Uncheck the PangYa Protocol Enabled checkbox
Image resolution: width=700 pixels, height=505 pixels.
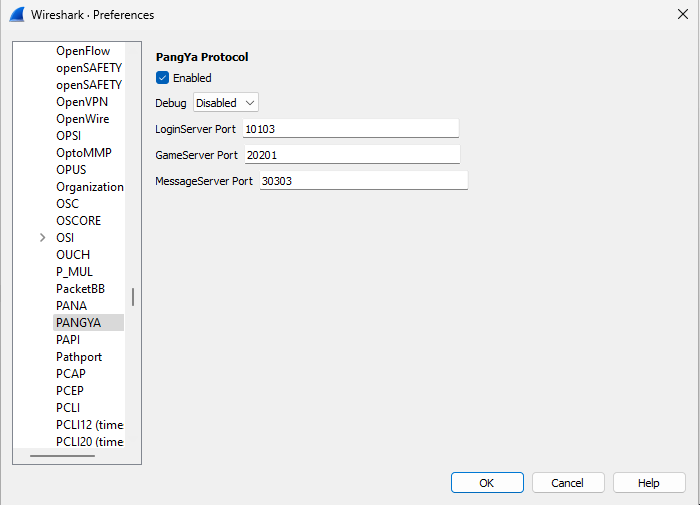[x=162, y=78]
